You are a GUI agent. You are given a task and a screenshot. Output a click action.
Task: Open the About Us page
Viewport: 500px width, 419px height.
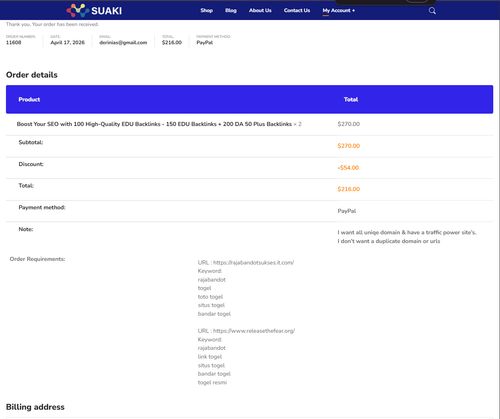point(260,10)
